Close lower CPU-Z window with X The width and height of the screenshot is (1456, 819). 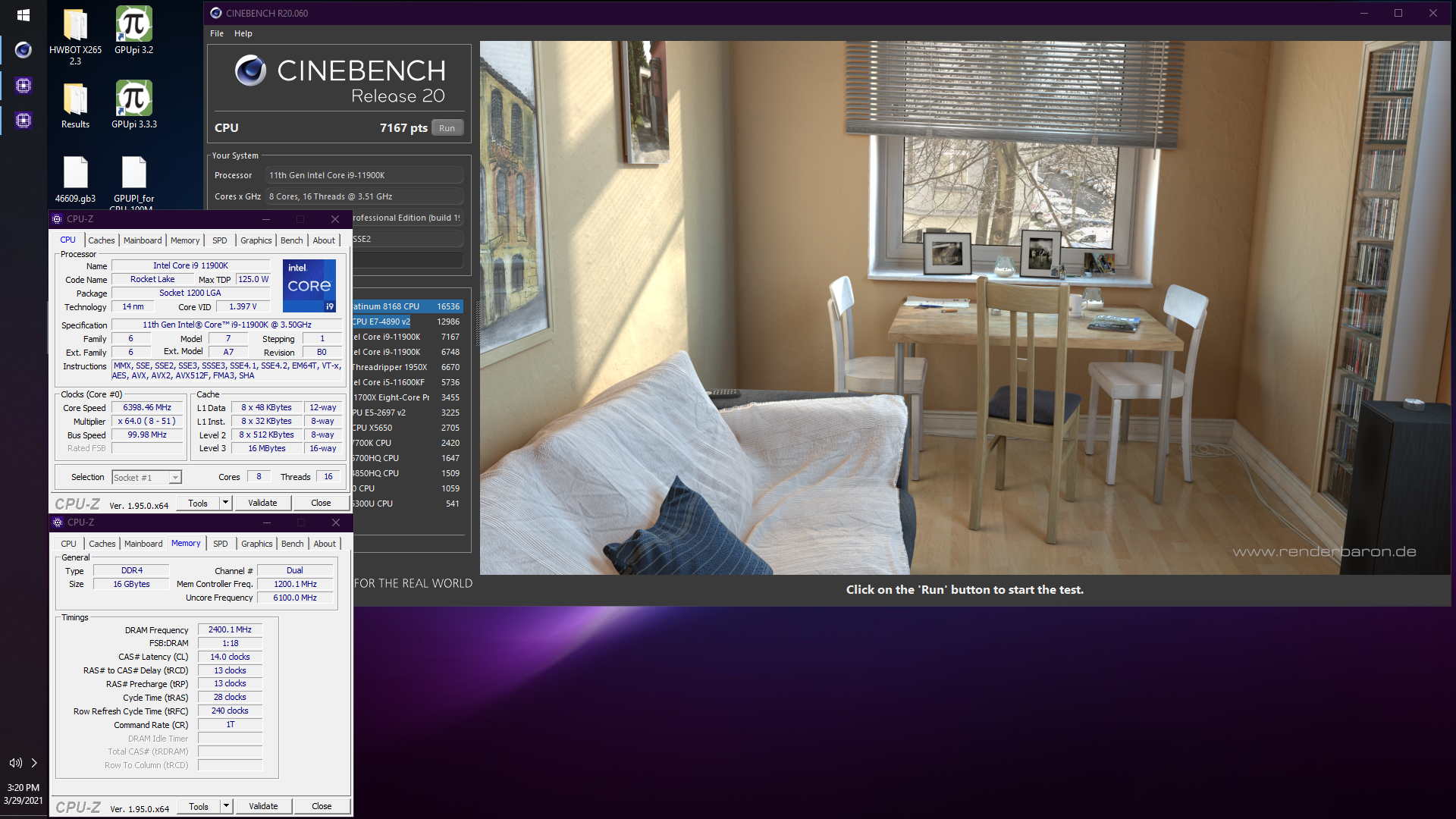(x=336, y=522)
